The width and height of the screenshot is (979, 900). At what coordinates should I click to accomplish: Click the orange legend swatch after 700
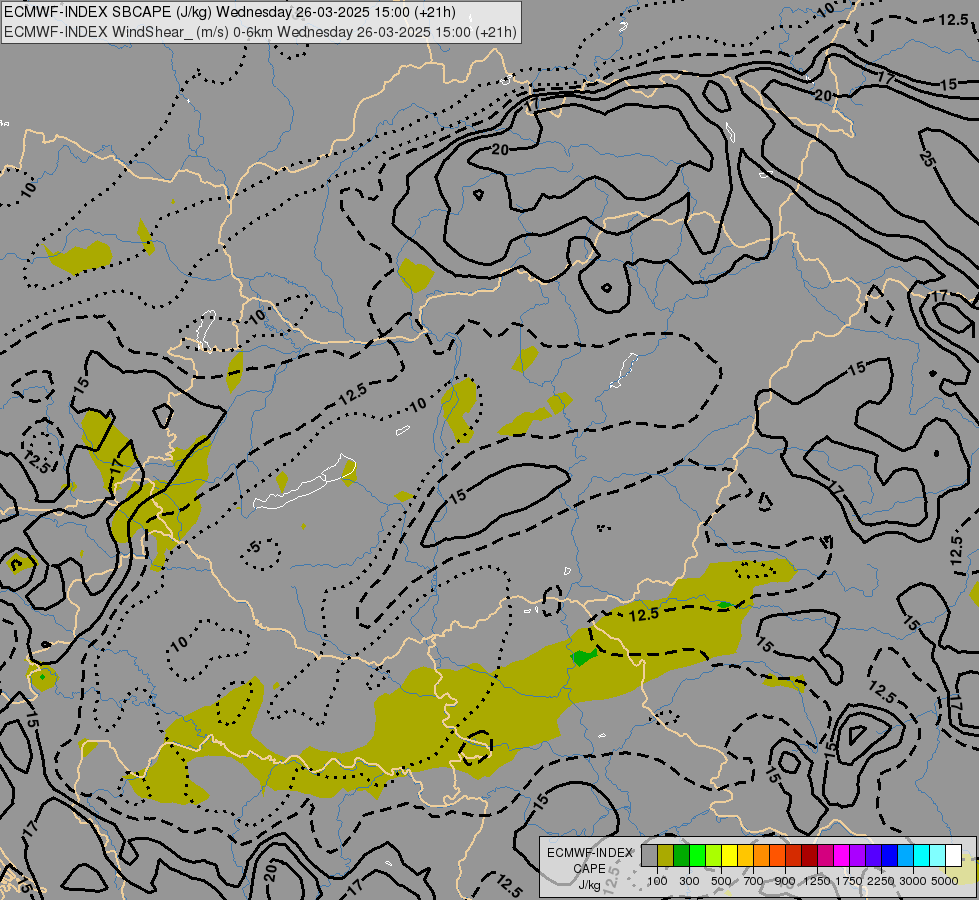(762, 856)
